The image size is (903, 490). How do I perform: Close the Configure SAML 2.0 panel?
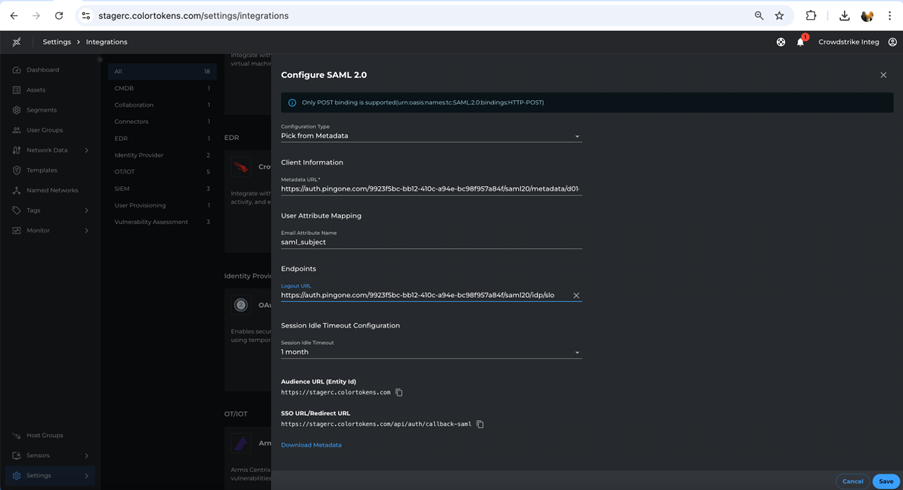(x=883, y=75)
